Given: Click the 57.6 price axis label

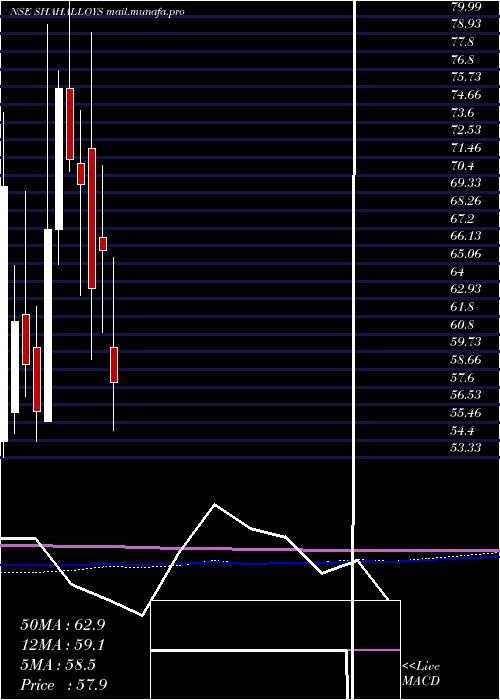Looking at the screenshot, I should (462, 378).
